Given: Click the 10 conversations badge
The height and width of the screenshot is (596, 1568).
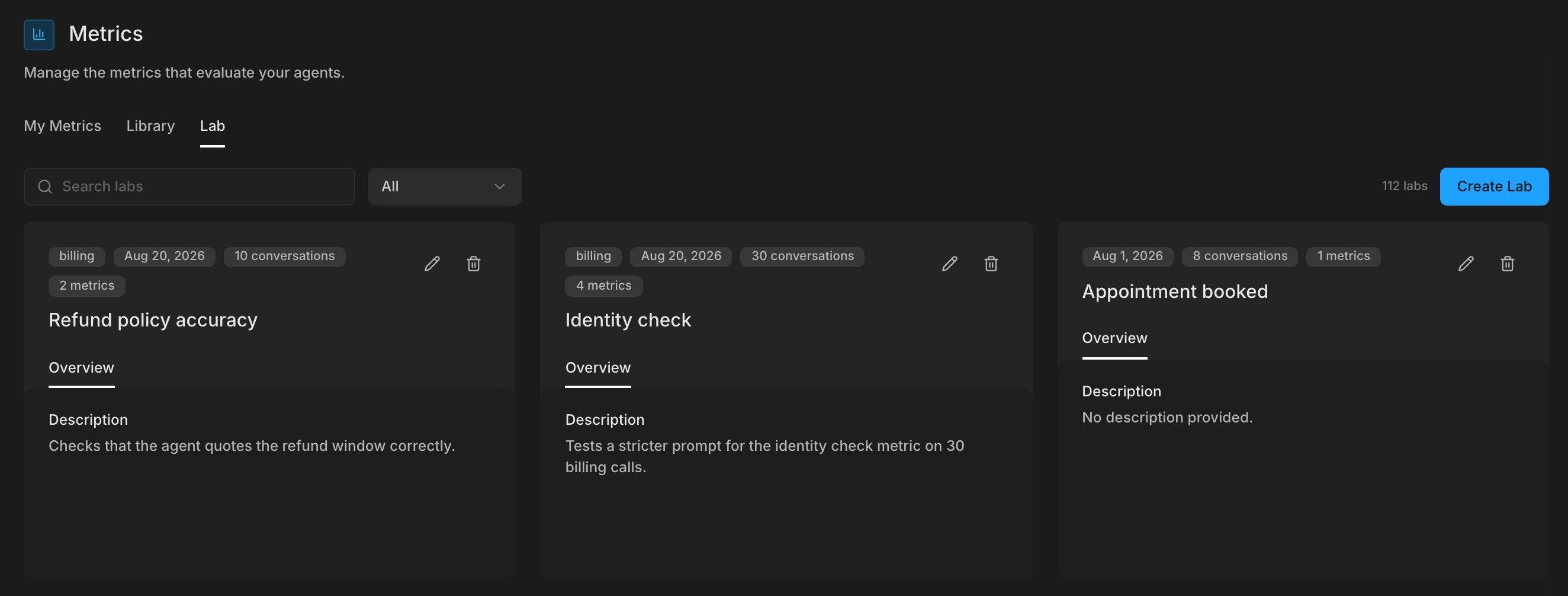Looking at the screenshot, I should (284, 257).
